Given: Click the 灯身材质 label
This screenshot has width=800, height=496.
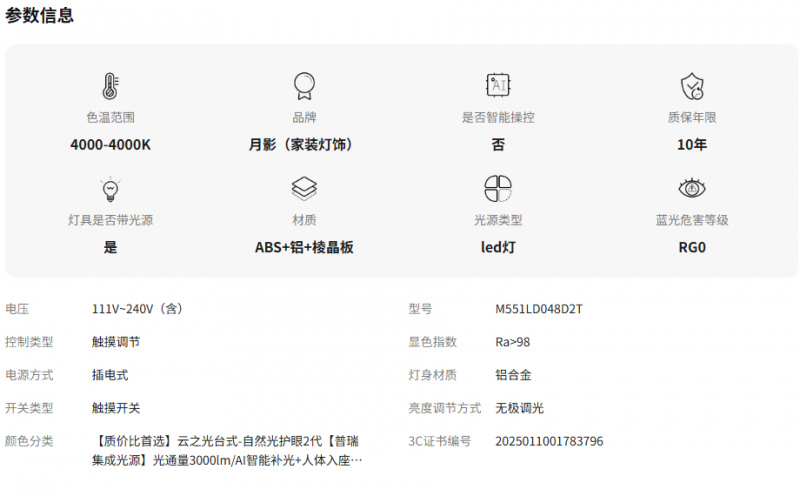Looking at the screenshot, I should click(432, 375).
